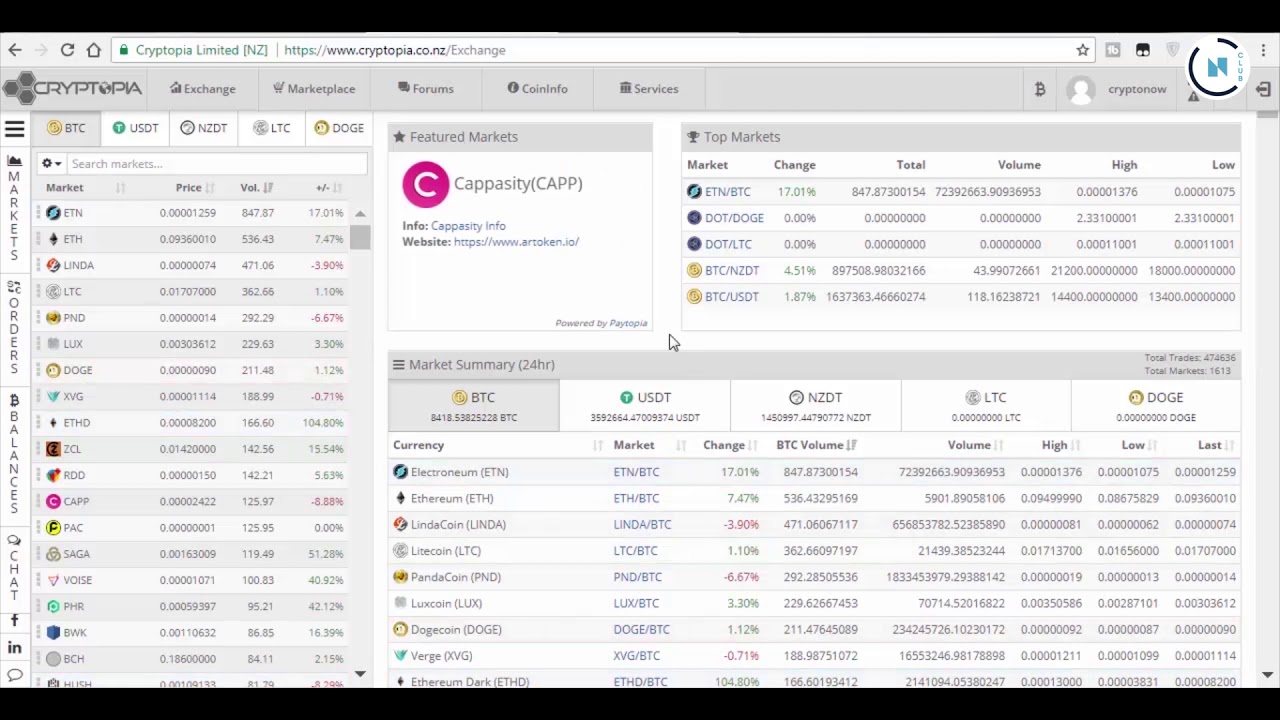
Task: Click the Cryptopia logo
Action: (x=73, y=88)
